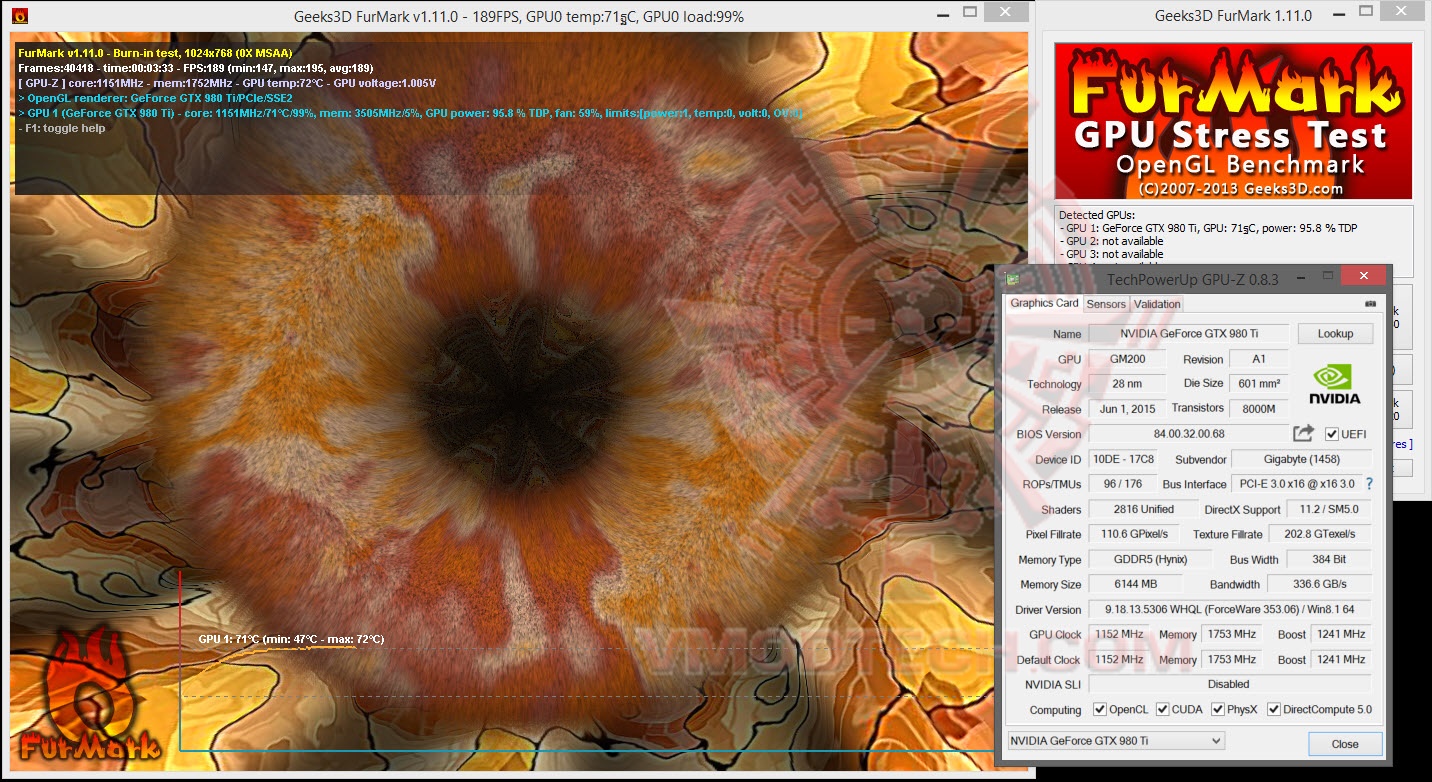Image resolution: width=1432 pixels, height=782 pixels.
Task: Toggle the CUDA checkbox
Action: click(1163, 709)
